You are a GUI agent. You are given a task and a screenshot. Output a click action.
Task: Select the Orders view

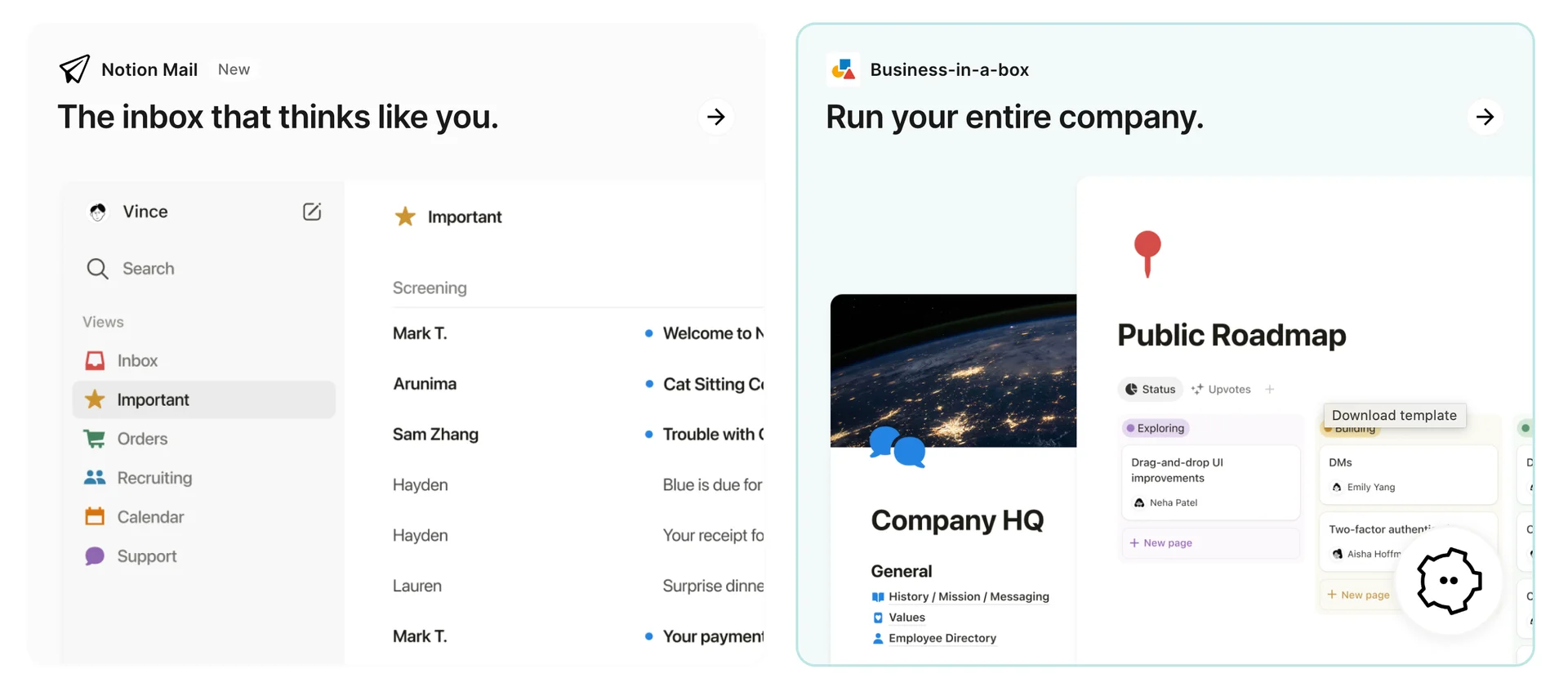coord(141,439)
